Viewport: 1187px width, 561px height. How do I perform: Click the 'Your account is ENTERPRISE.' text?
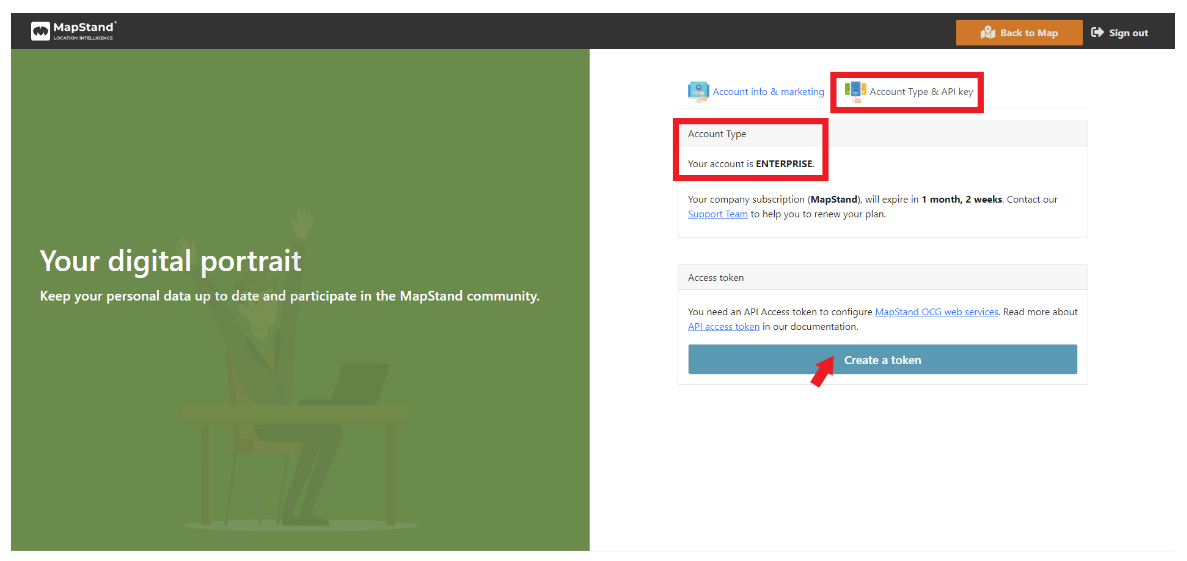point(751,164)
